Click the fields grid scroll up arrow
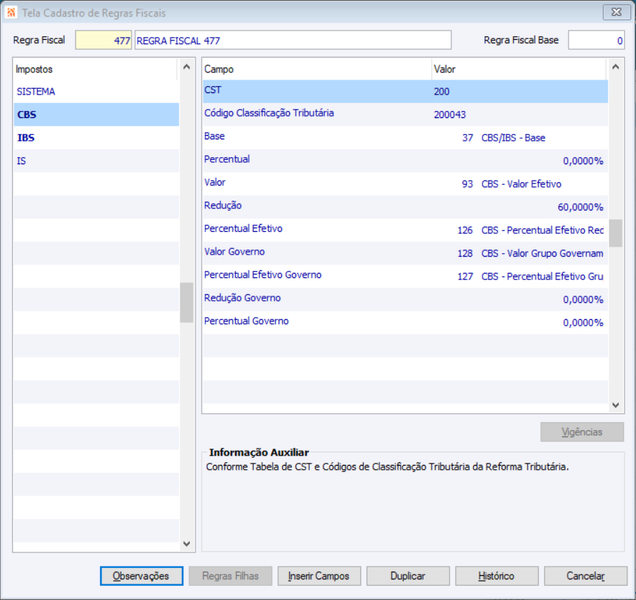 615,67
